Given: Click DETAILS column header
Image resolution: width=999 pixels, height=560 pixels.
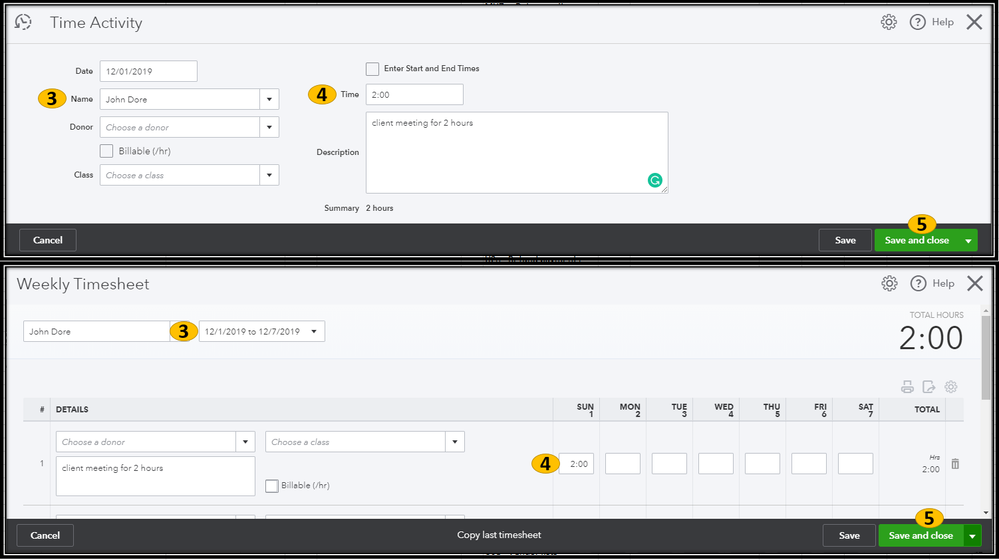Looking at the screenshot, I should (72, 410).
